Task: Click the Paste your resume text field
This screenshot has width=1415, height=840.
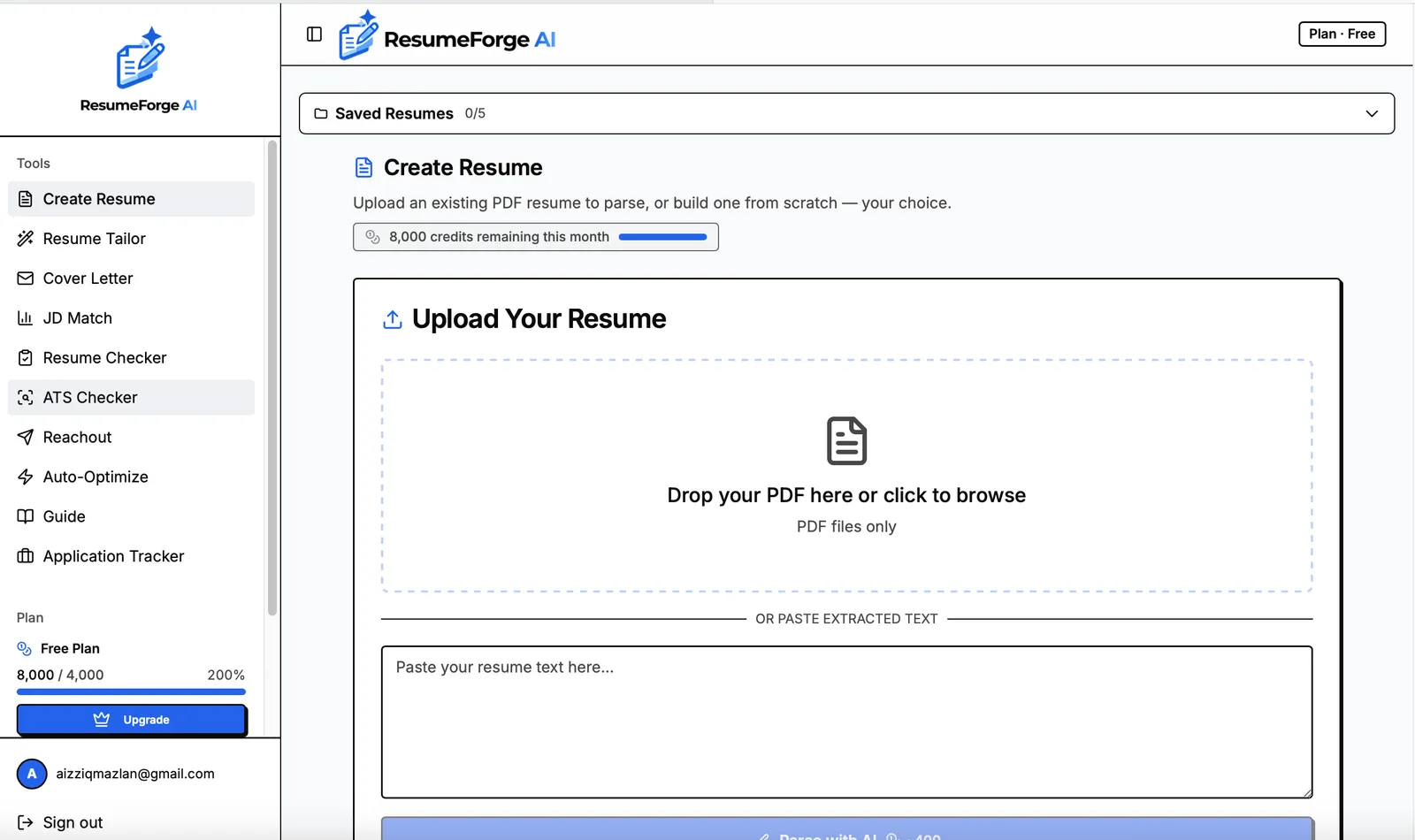Action: click(x=846, y=722)
